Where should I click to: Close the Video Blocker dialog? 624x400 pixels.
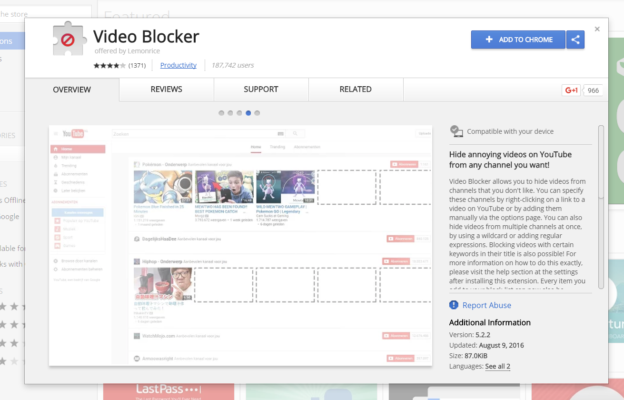(x=597, y=29)
